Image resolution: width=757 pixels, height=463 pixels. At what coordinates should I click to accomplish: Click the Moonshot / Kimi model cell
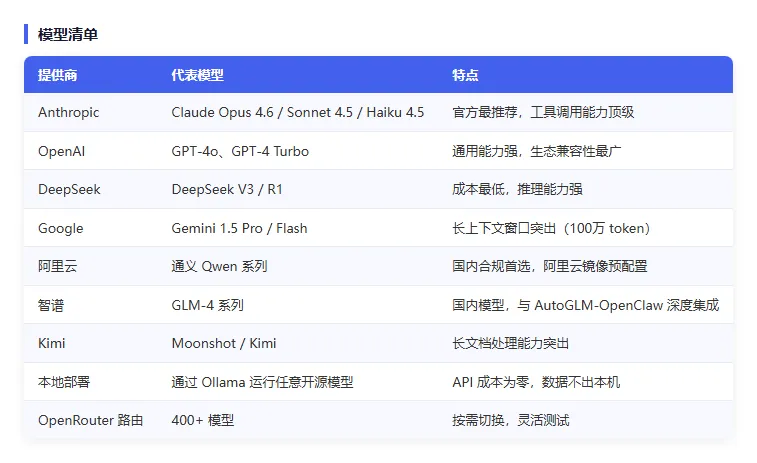[x=224, y=343]
